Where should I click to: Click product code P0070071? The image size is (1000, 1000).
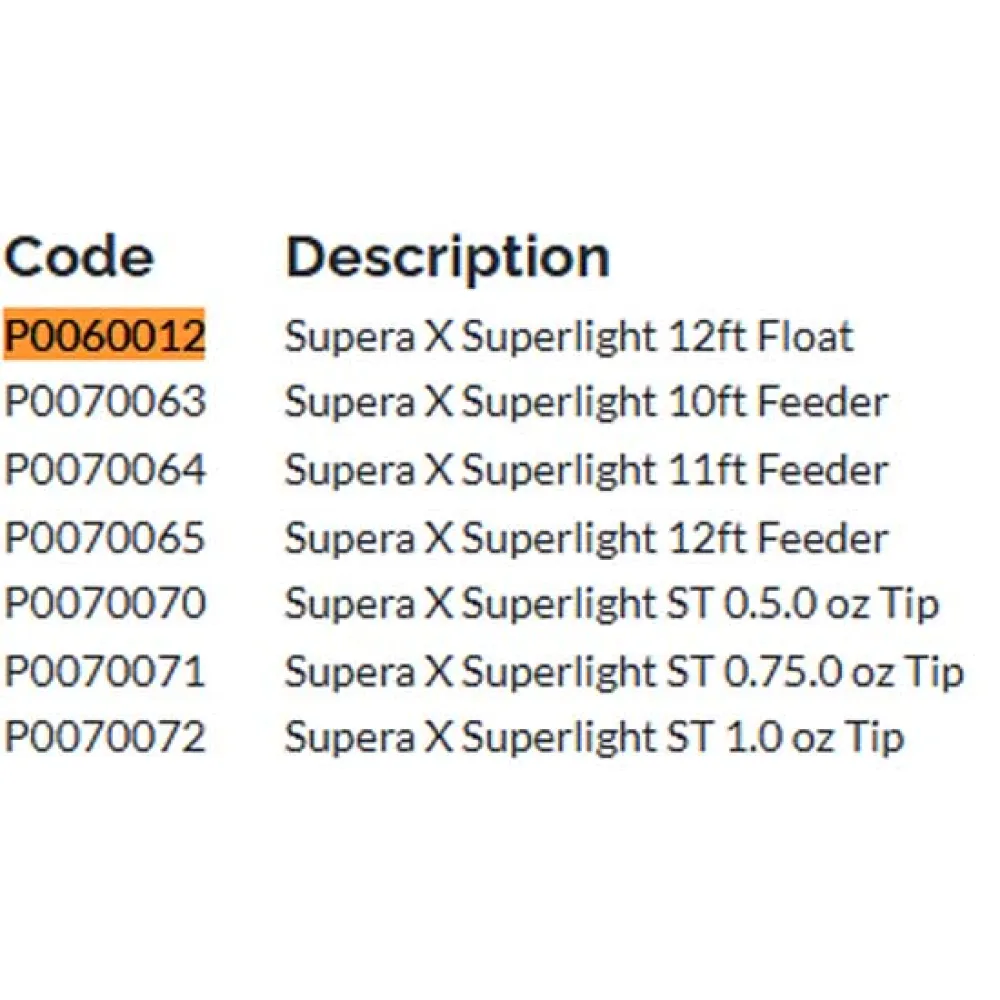pyautogui.click(x=104, y=671)
